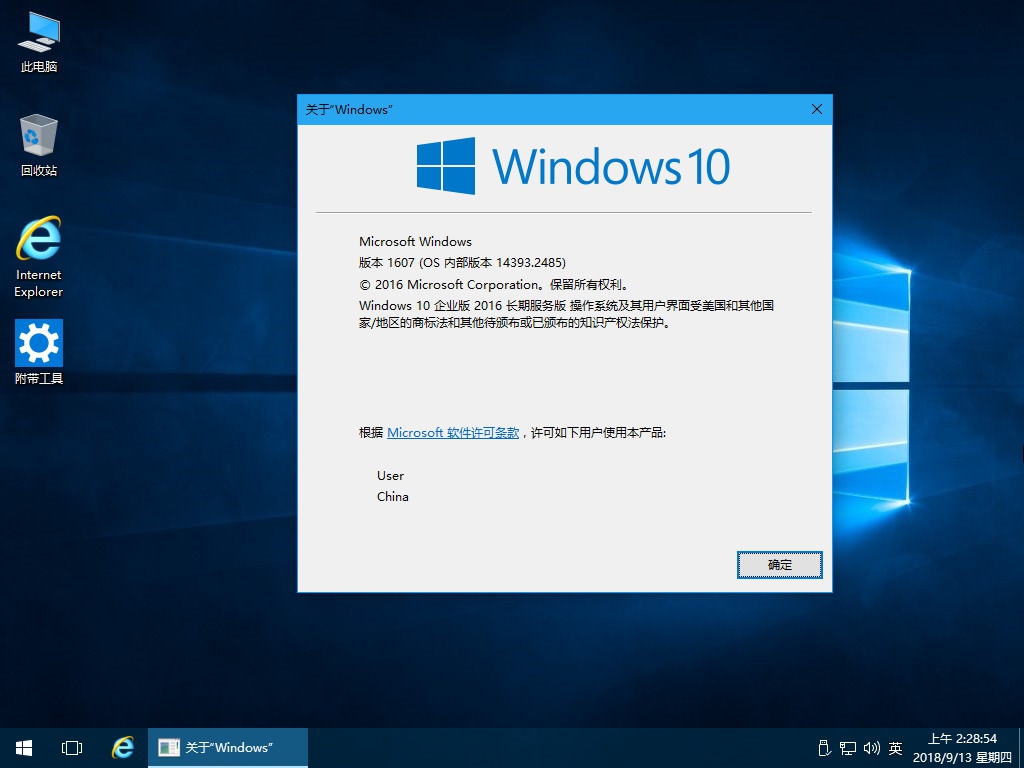
Task: Open the network tray icon
Action: (848, 748)
